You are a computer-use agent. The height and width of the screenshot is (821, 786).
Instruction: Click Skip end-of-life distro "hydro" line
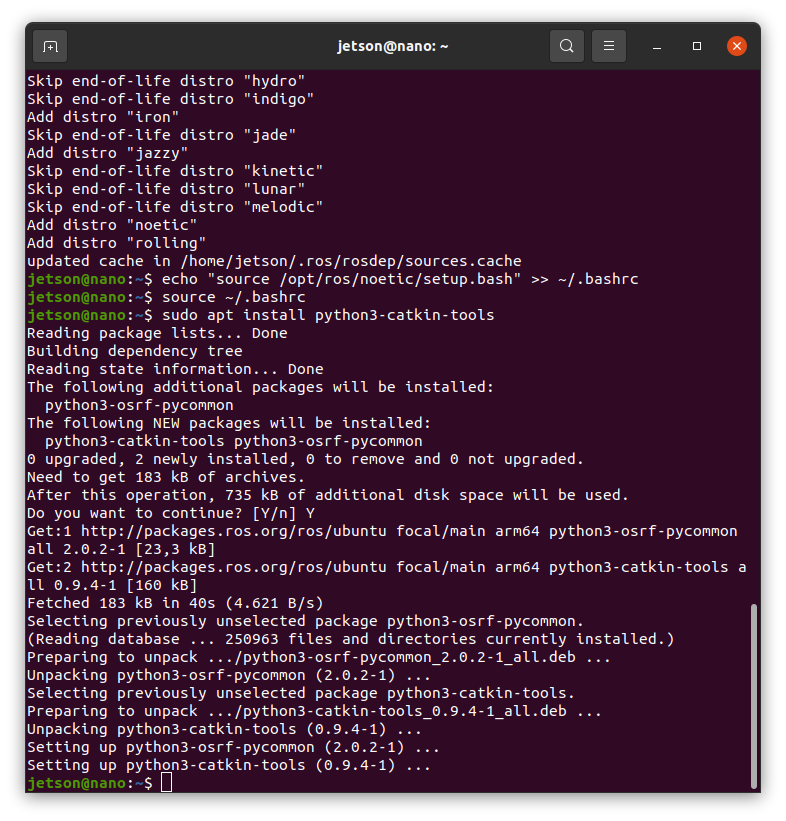click(x=166, y=81)
